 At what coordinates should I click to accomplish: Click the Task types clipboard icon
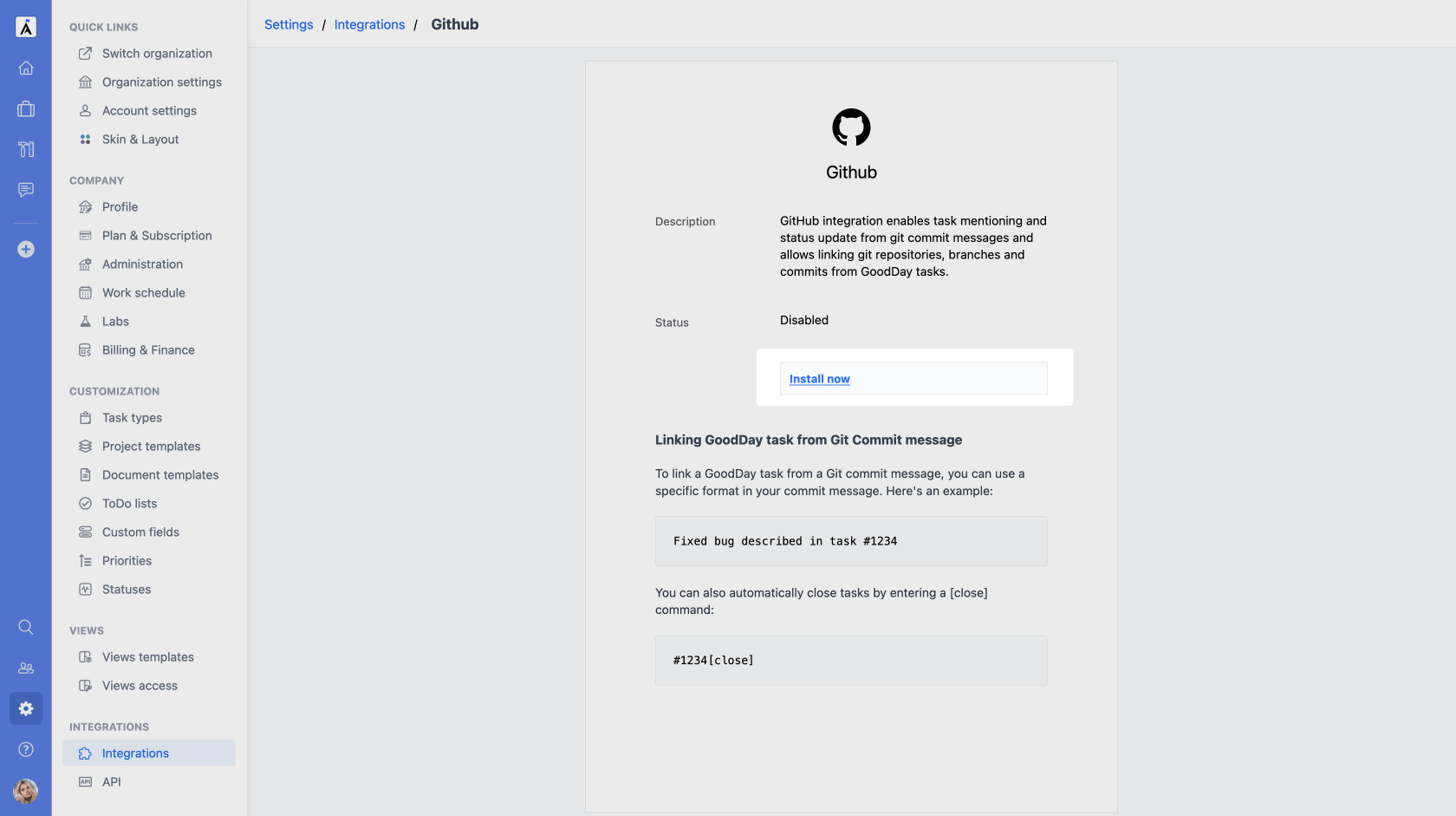(85, 418)
